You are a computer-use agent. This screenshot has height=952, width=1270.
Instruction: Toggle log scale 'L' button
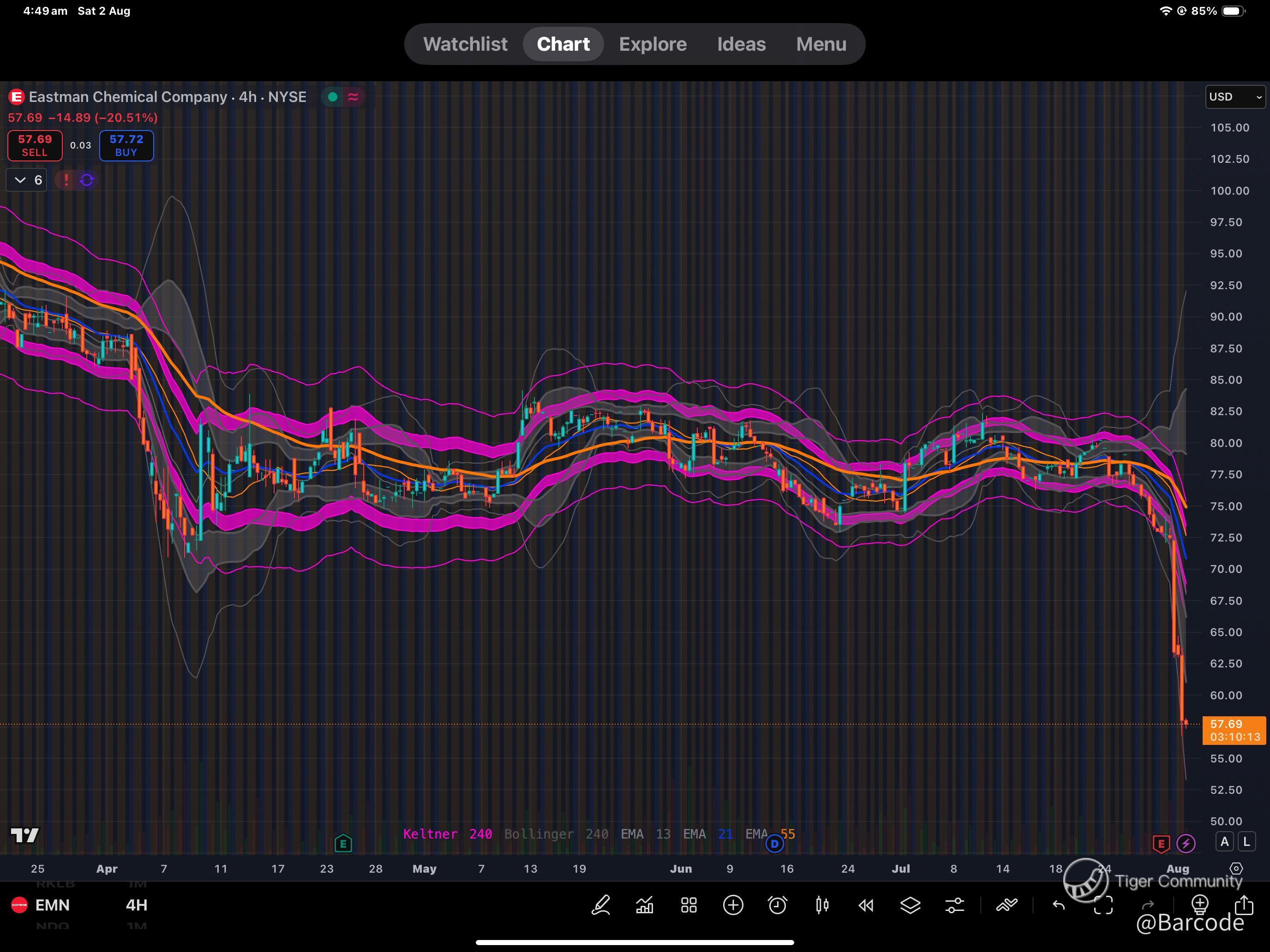1246,842
